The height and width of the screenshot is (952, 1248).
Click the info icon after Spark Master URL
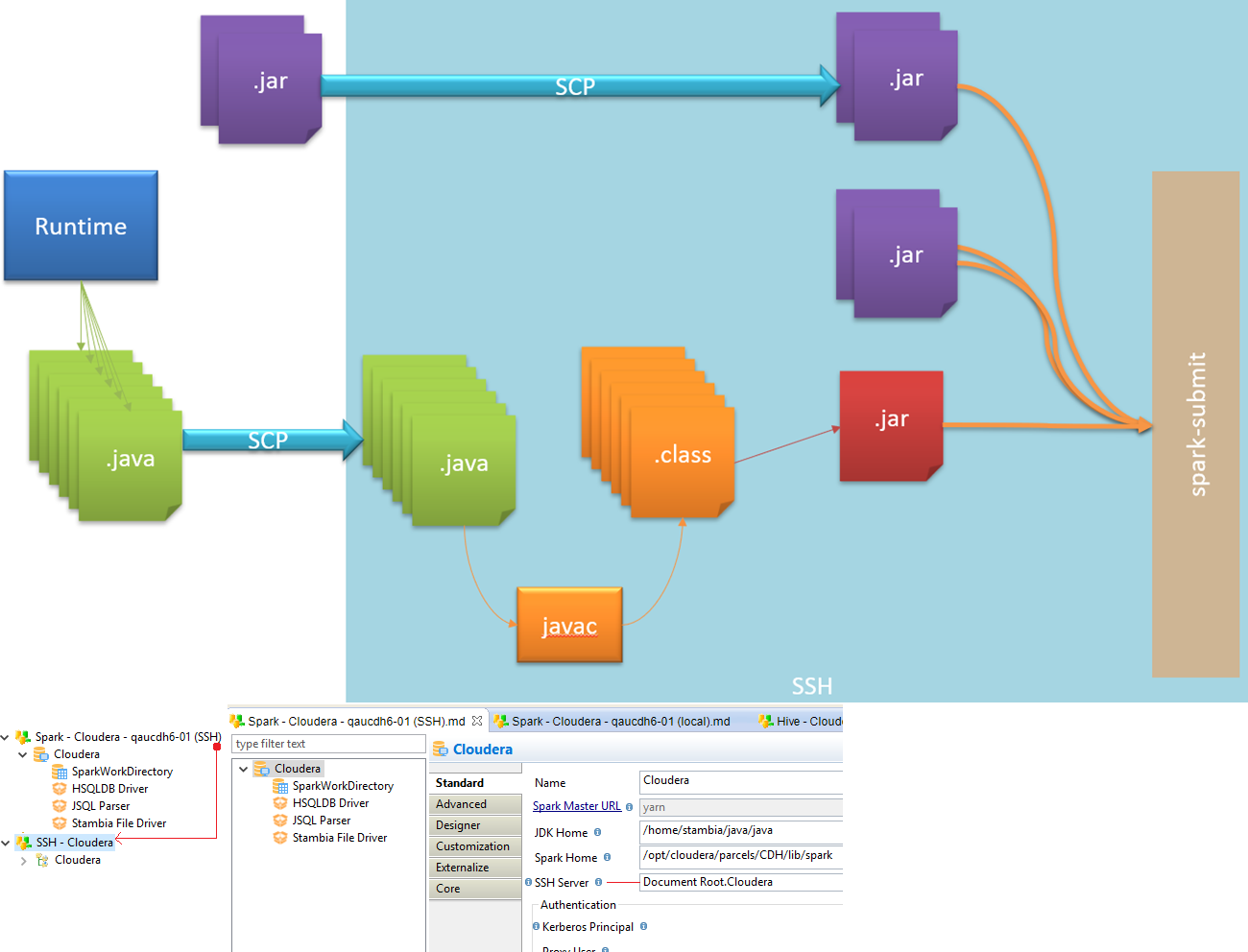tap(630, 807)
